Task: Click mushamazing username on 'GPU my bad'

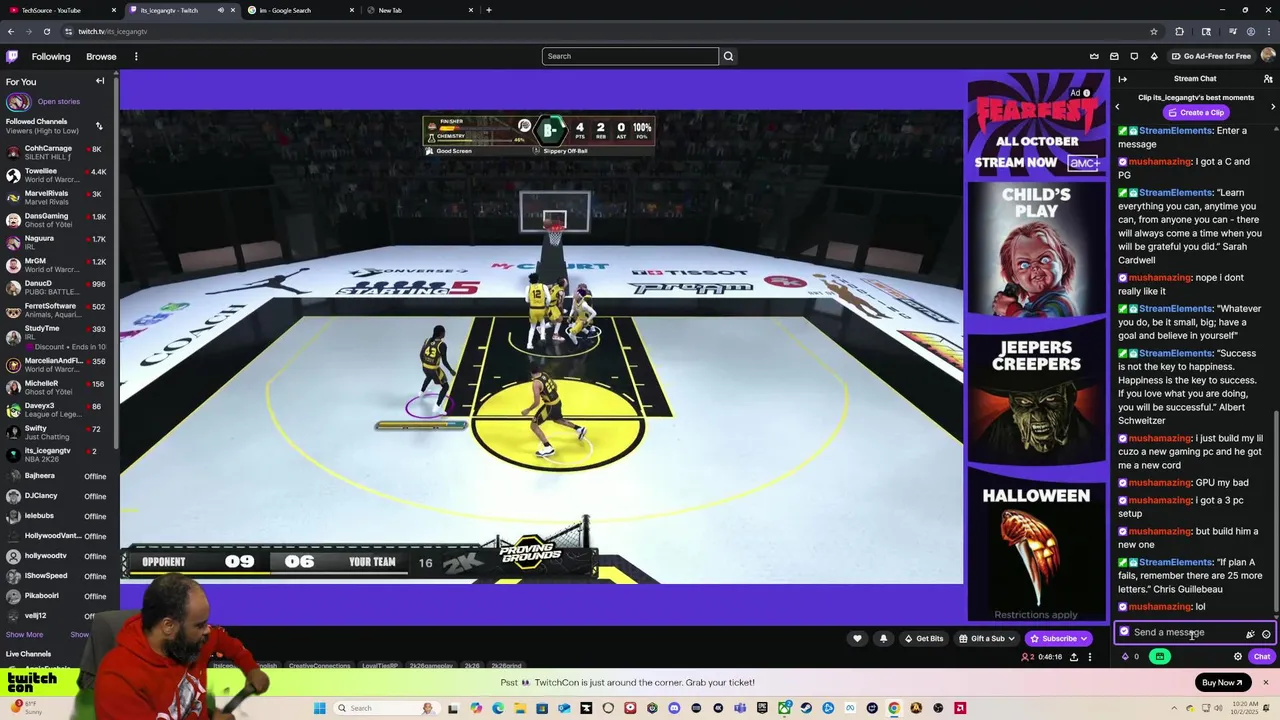Action: tap(1160, 482)
